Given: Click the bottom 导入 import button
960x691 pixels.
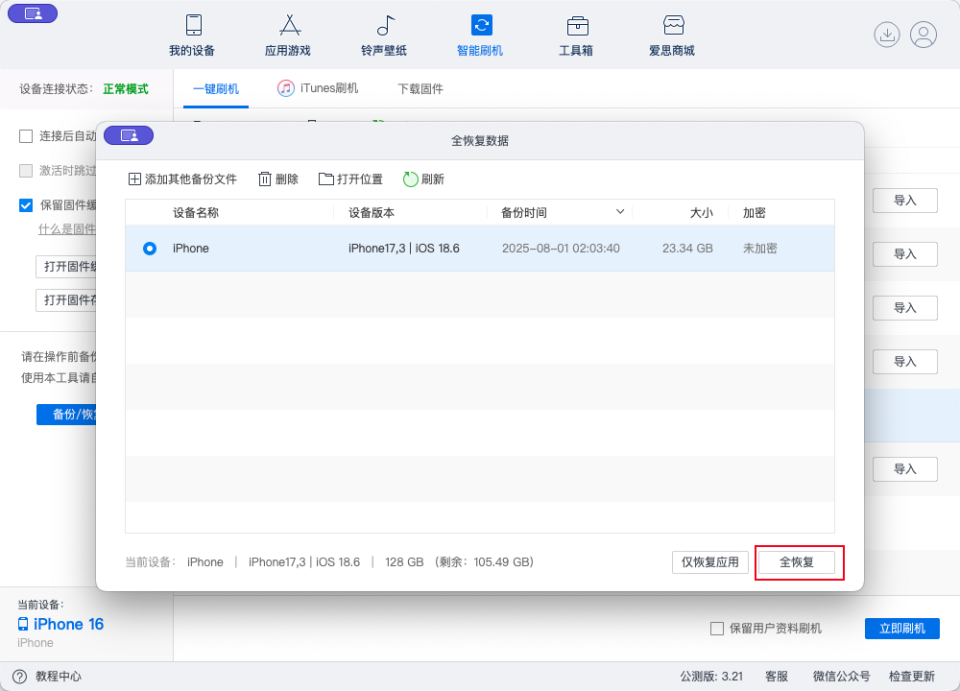Looking at the screenshot, I should tap(905, 469).
